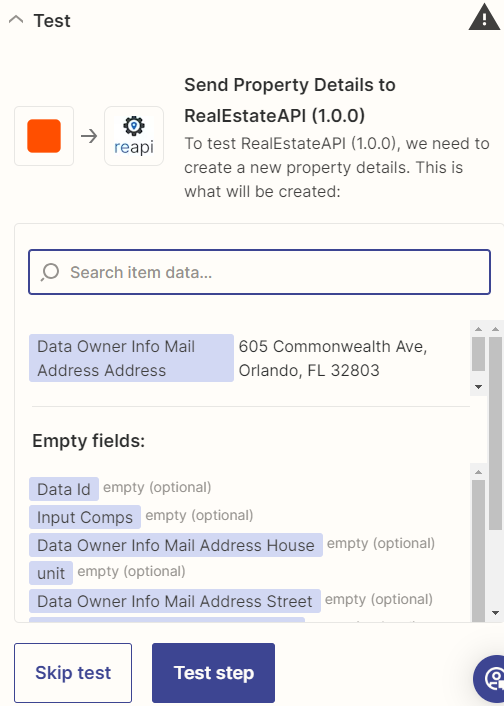Click the unit field tag
The height and width of the screenshot is (706, 504).
click(51, 573)
